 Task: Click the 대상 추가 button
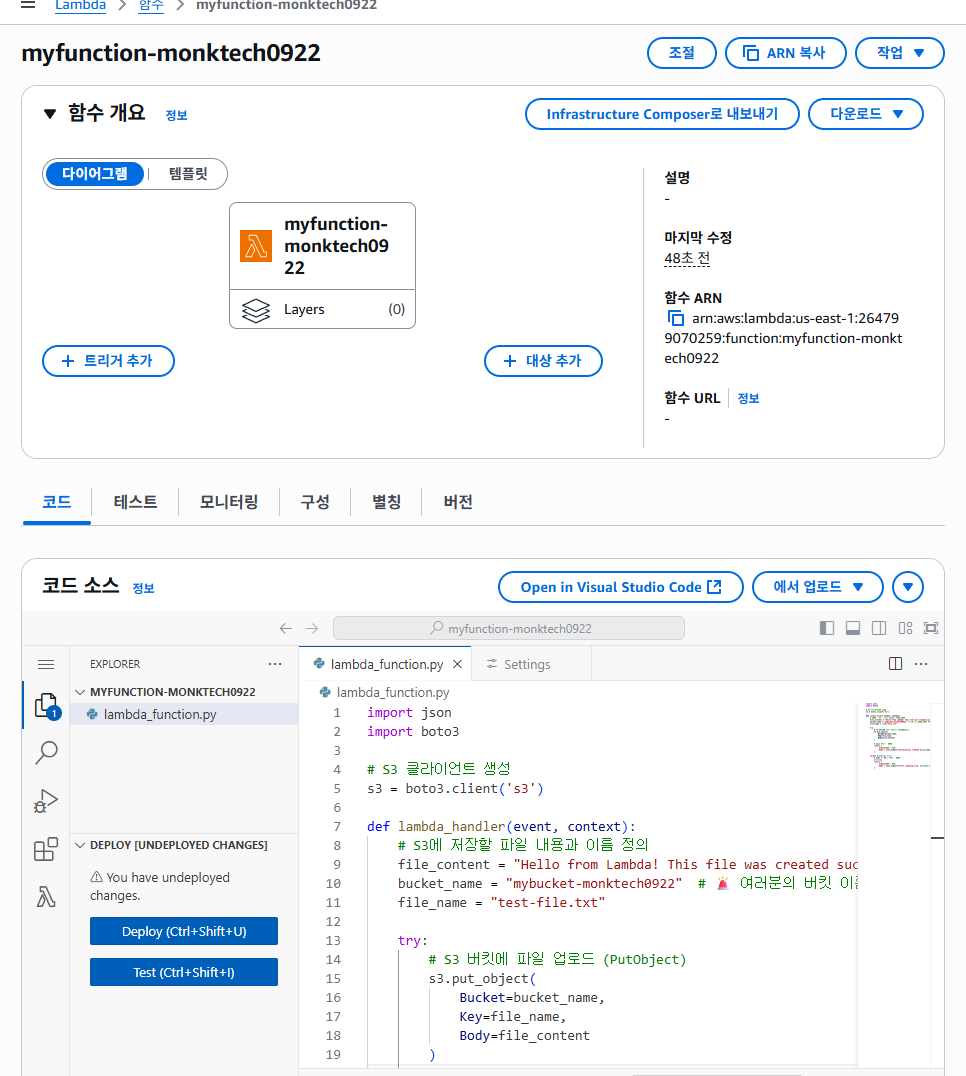click(x=543, y=361)
